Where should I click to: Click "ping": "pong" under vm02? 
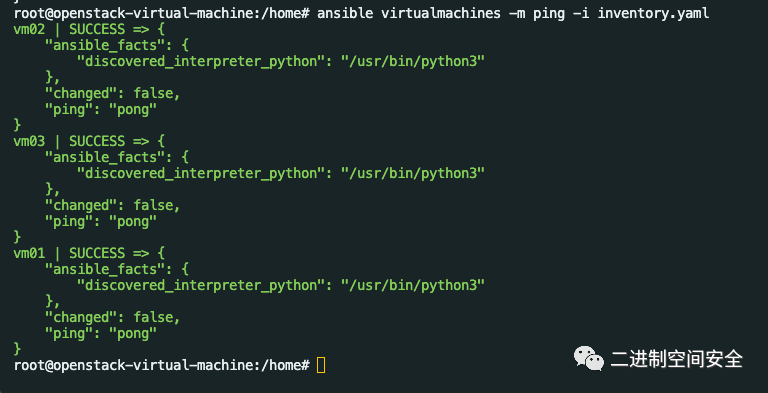point(101,110)
